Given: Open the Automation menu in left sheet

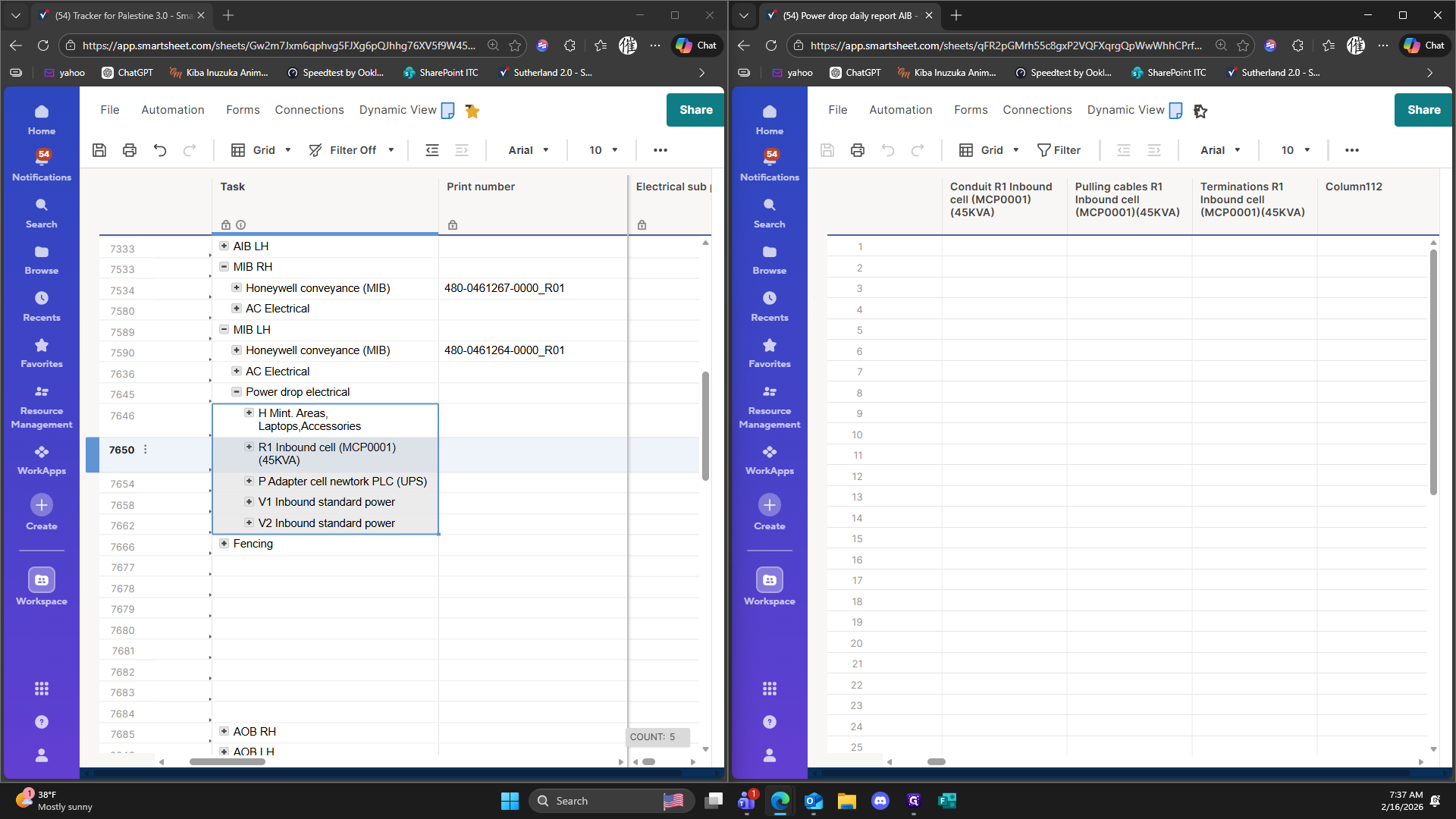Looking at the screenshot, I should click(x=173, y=110).
